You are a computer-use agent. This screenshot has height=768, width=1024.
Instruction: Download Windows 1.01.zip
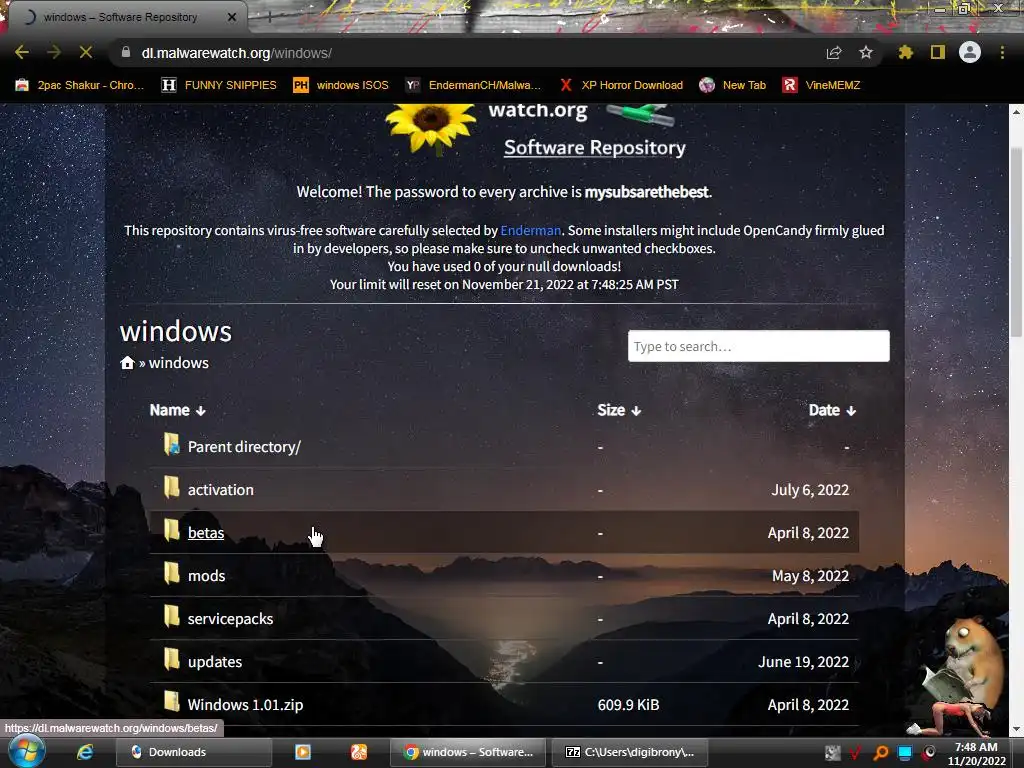[x=246, y=705]
